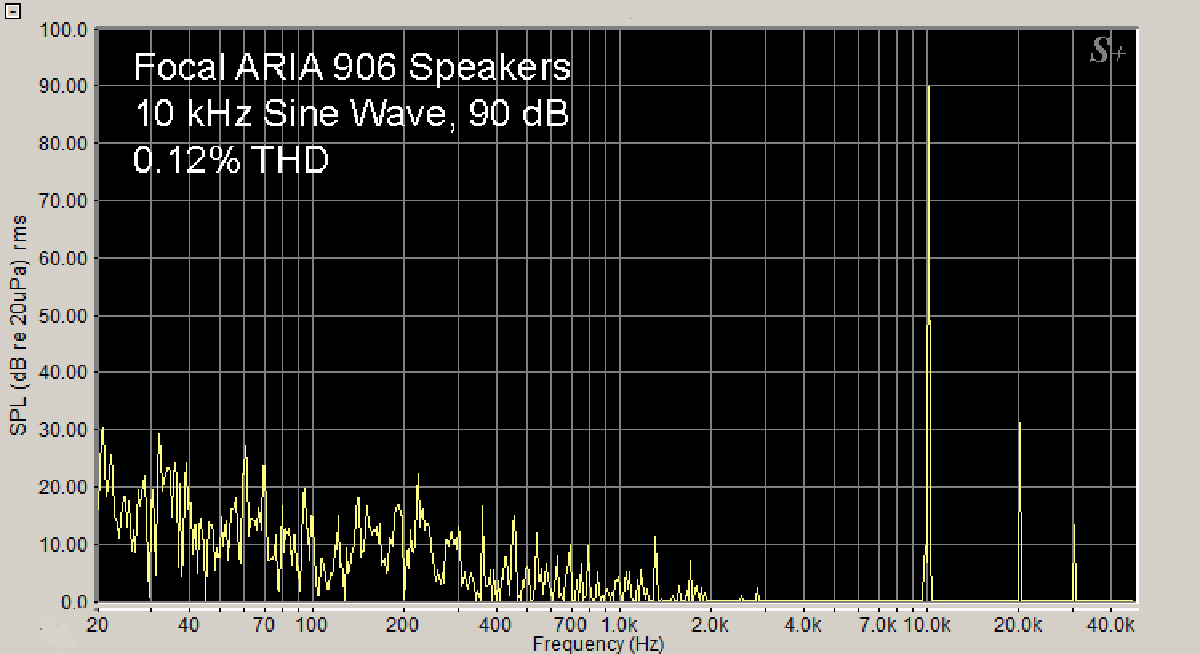Click the 4.0k x-axis tick label
The height and width of the screenshot is (654, 1200).
(x=803, y=625)
